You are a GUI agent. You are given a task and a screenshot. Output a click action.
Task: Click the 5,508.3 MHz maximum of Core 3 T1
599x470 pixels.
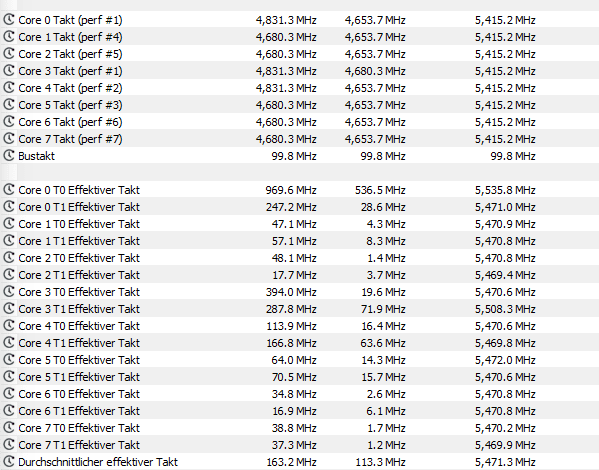point(505,309)
